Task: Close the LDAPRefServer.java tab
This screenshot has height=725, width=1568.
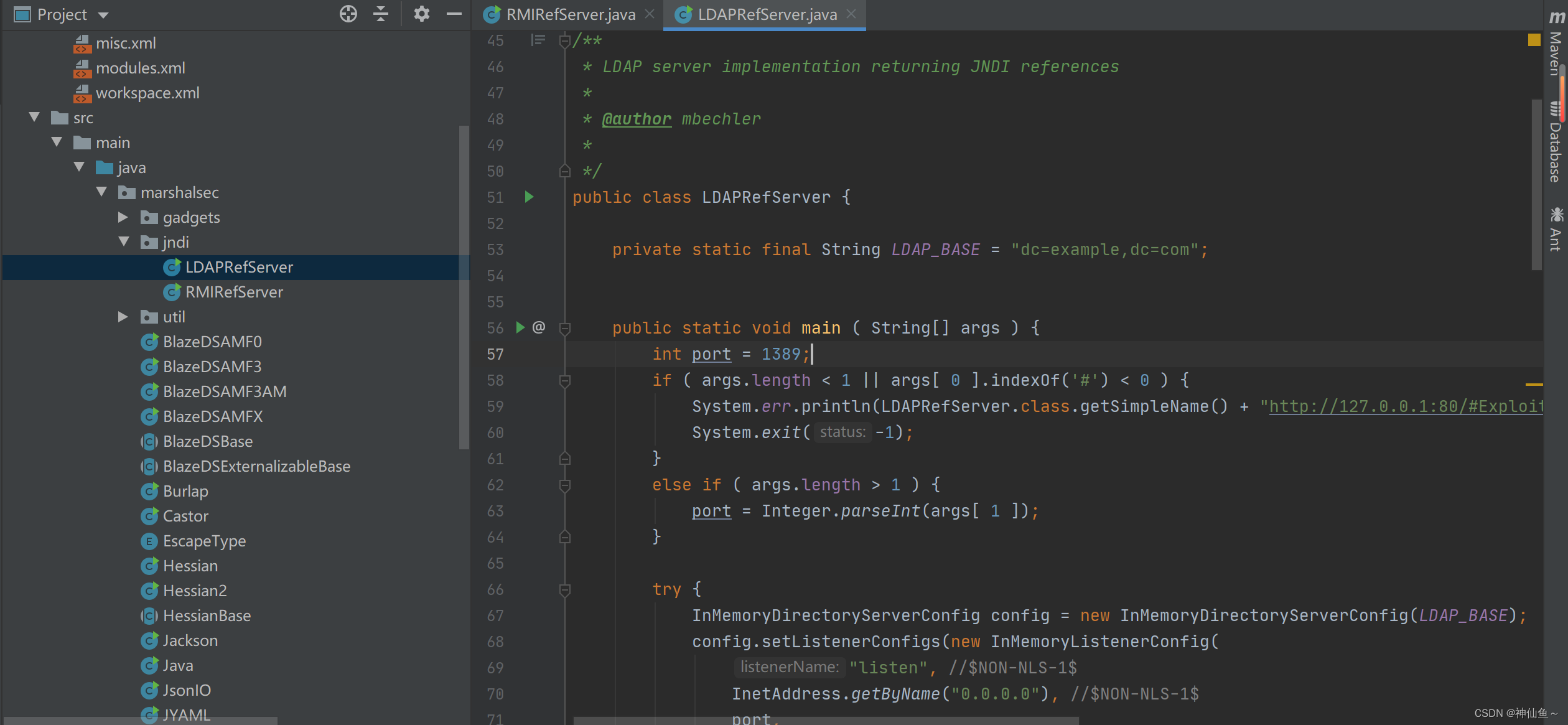Action: click(x=851, y=14)
